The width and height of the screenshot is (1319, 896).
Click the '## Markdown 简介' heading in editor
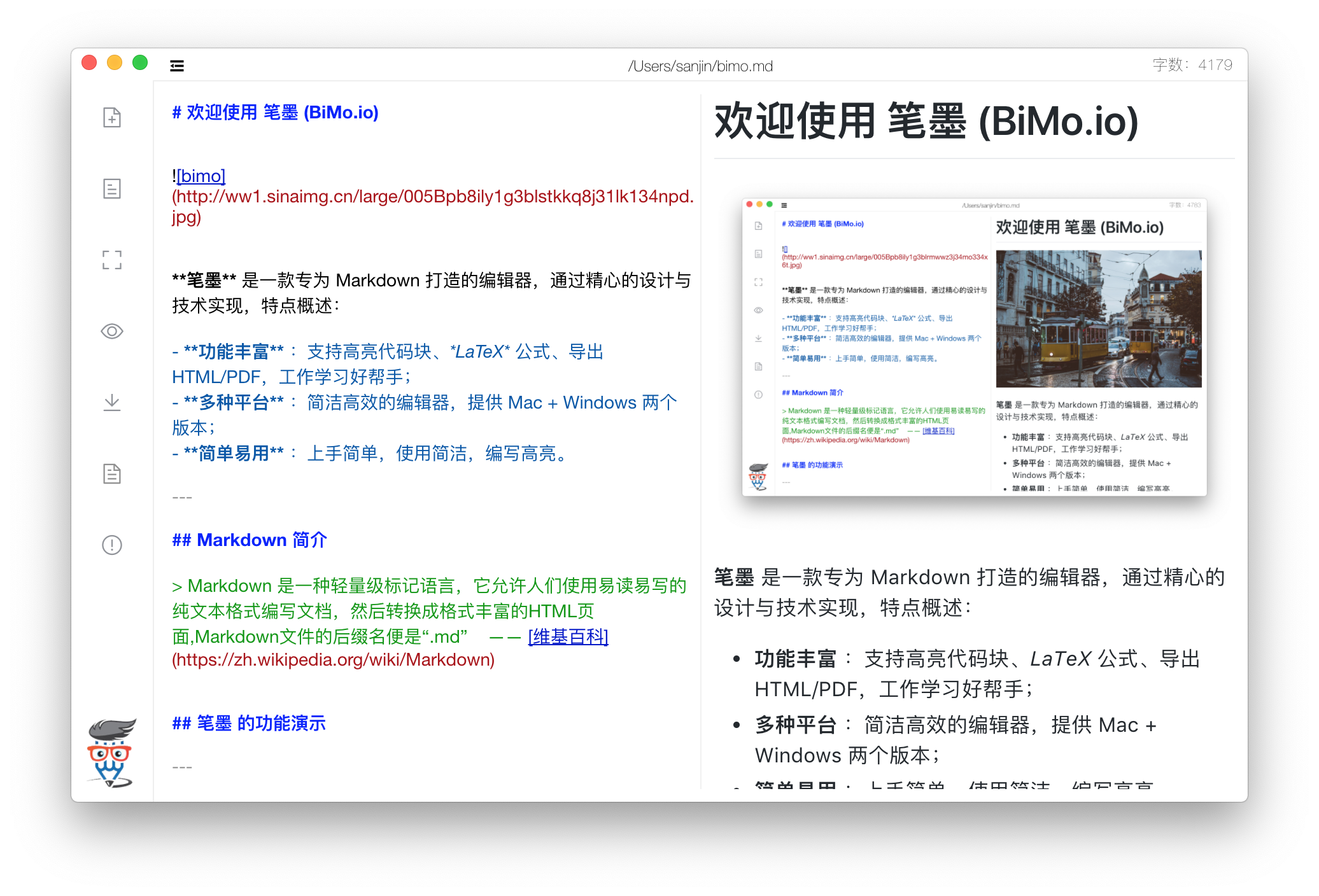[249, 540]
